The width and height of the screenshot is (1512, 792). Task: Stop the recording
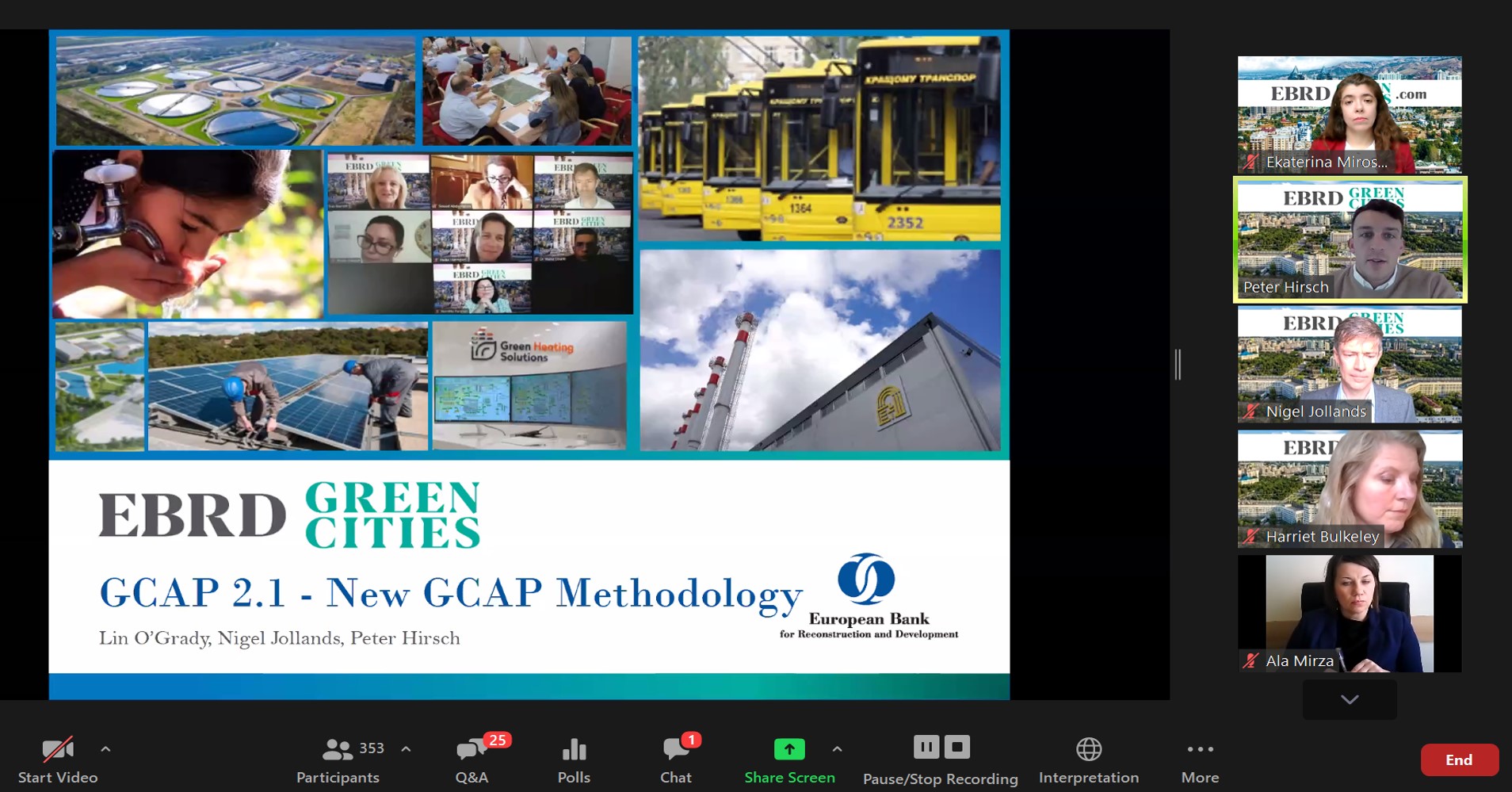pyautogui.click(x=957, y=747)
